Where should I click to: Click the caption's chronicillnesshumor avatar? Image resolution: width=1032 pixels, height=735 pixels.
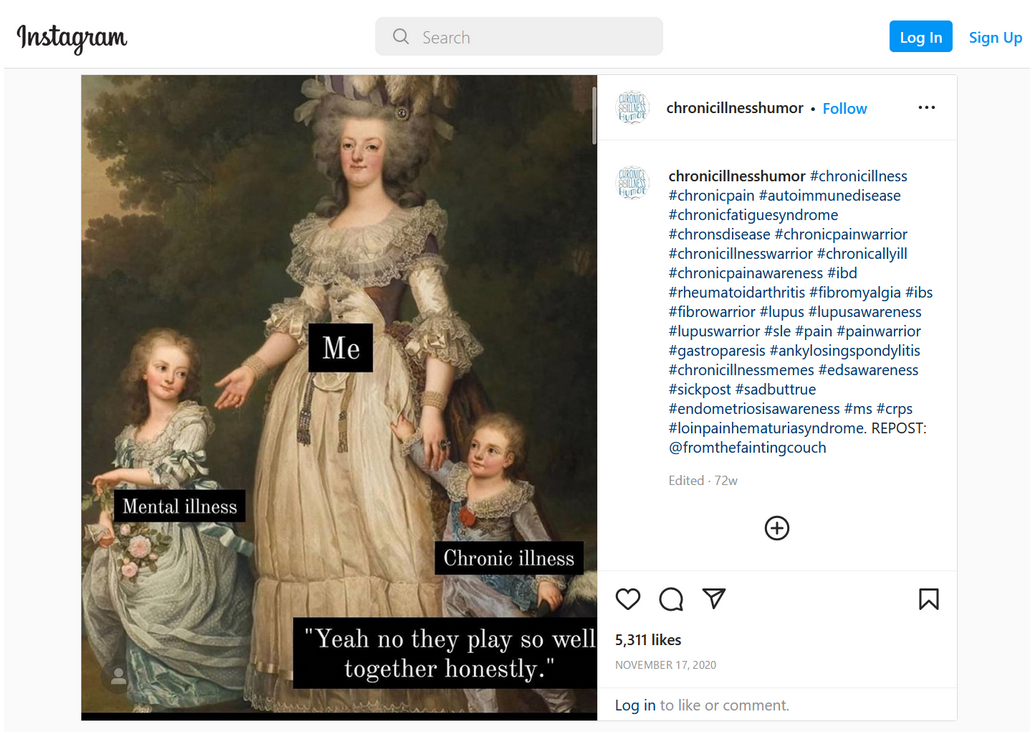pyautogui.click(x=632, y=183)
